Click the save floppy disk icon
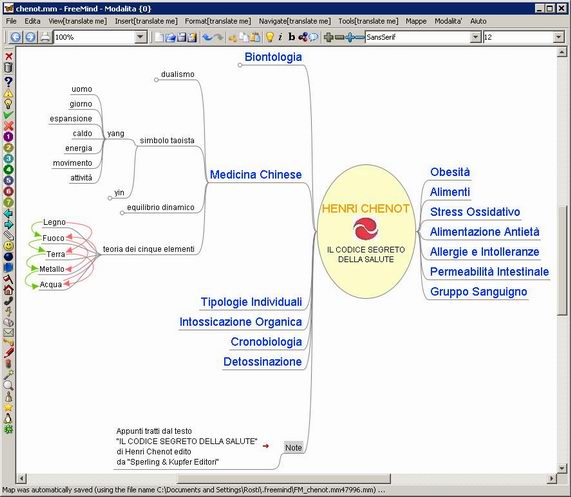Screen dimensions: 571x497 point(181,37)
